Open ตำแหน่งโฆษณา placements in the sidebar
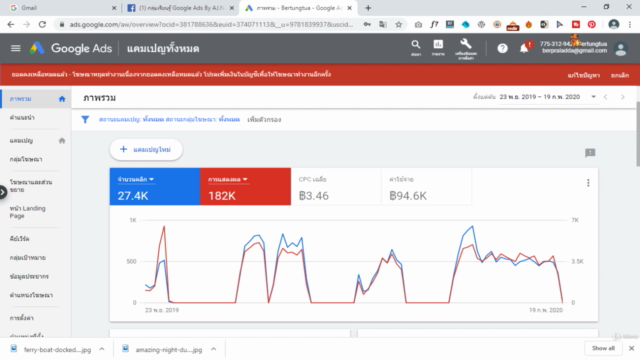The height and width of the screenshot is (360, 640). click(x=31, y=295)
